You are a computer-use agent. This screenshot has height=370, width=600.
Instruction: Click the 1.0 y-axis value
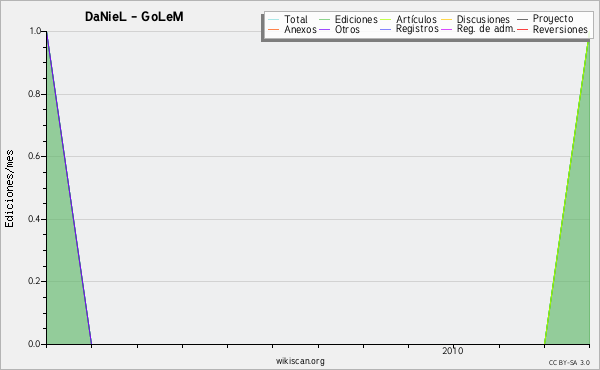35,31
